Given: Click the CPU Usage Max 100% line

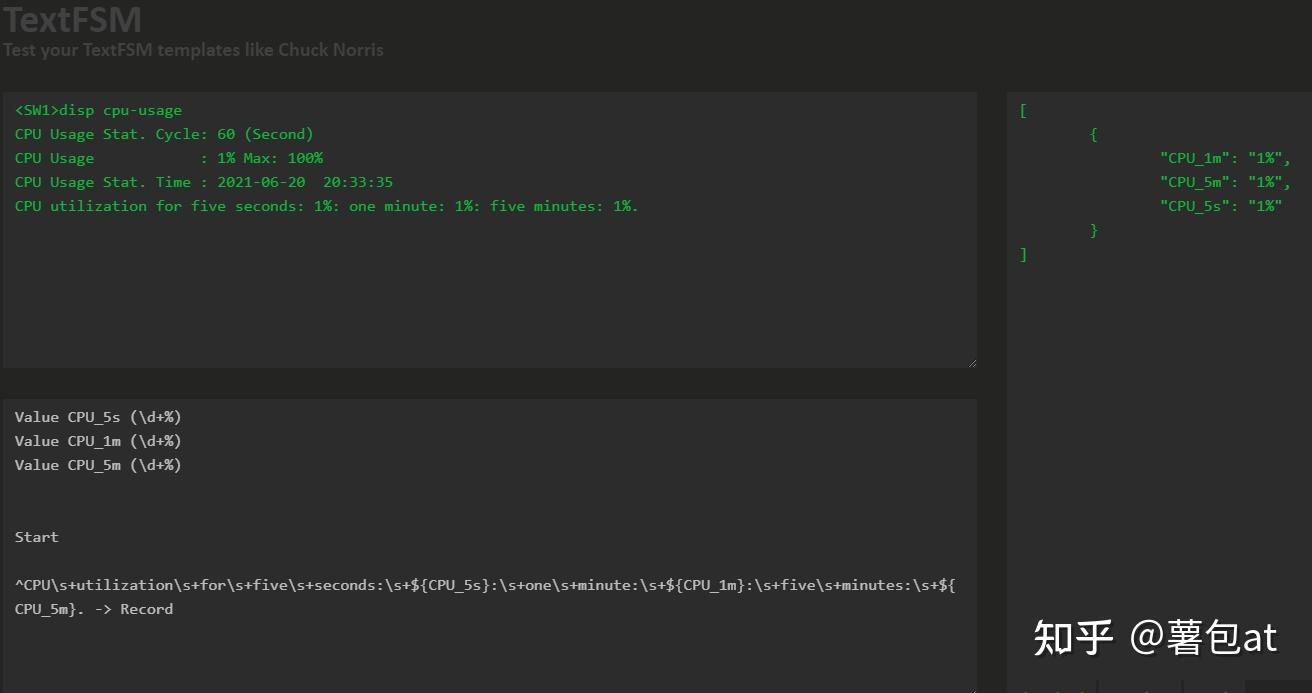Looking at the screenshot, I should tap(168, 158).
